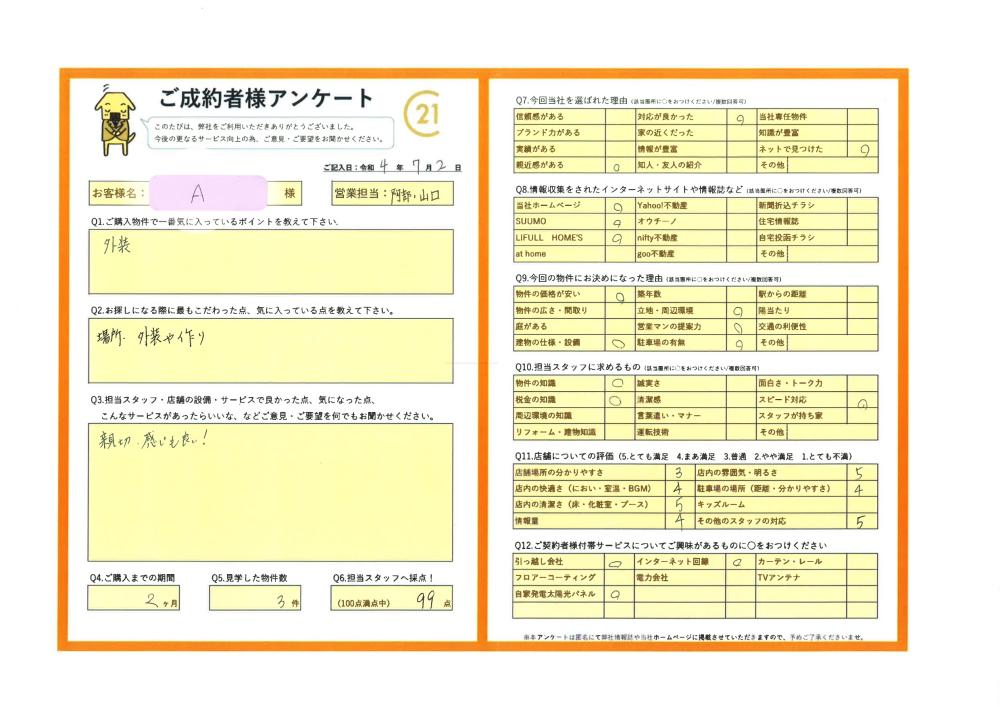This screenshot has width=1000, height=707.
Task: Click the Q1 answer box containing 外装
Action: (x=270, y=261)
